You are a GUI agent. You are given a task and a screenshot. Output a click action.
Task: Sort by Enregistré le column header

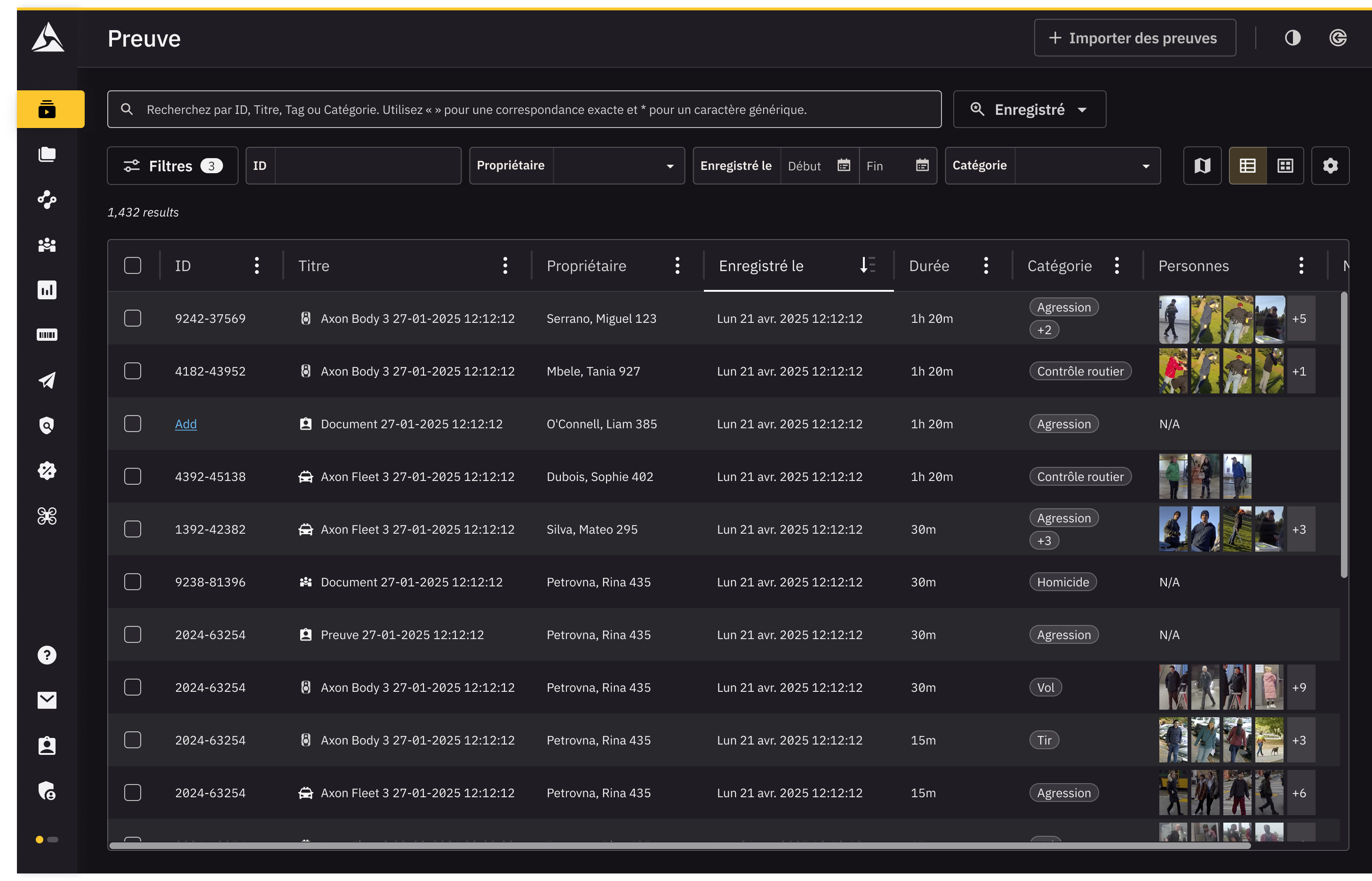[761, 266]
